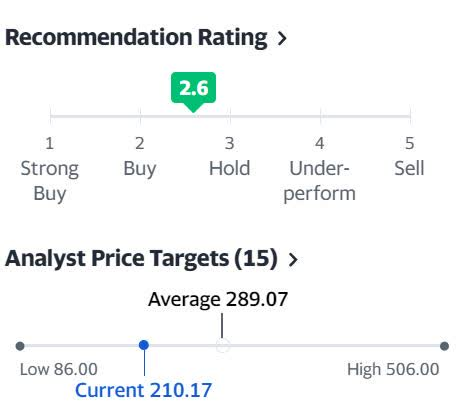
Task: Click the hollow average price marker circle
Action: (x=222, y=346)
